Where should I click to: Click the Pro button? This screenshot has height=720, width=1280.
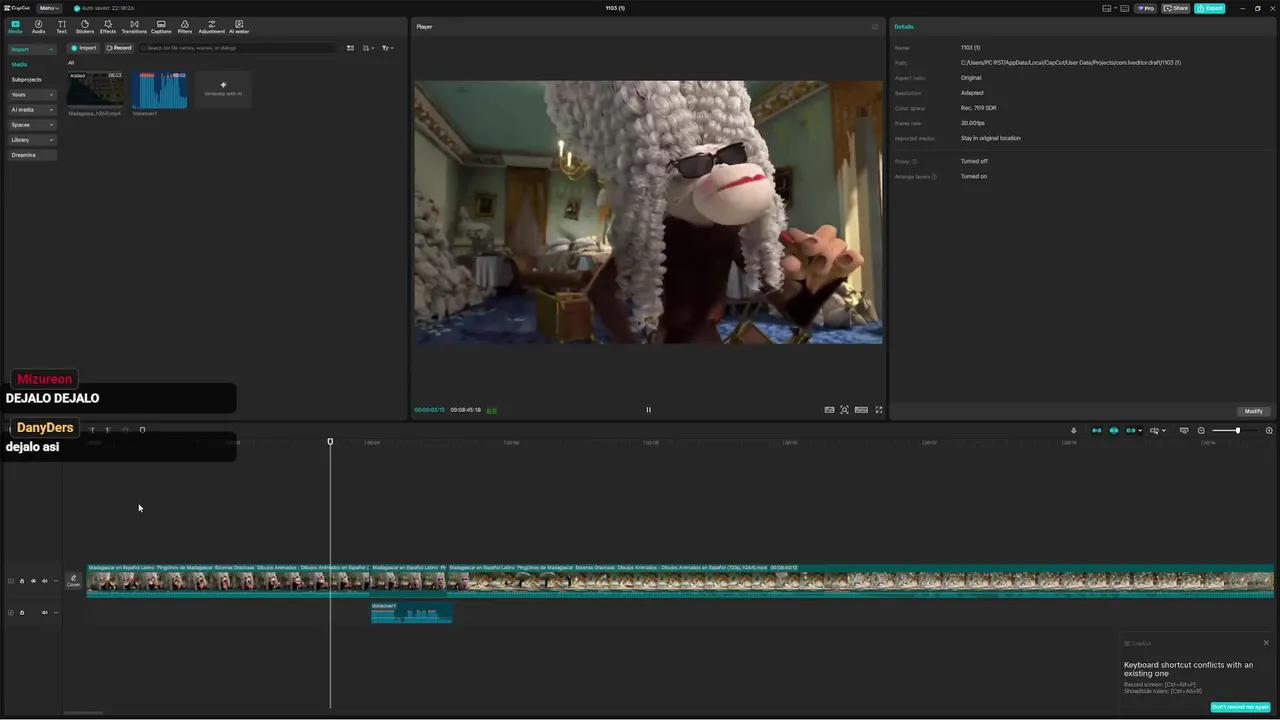coord(1145,8)
